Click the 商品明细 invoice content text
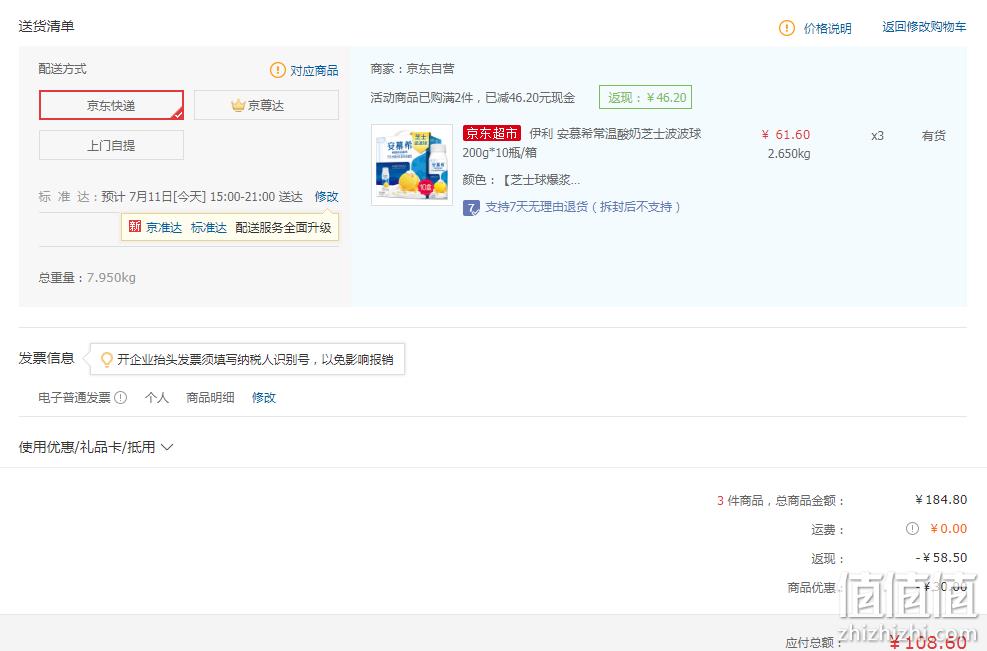The width and height of the screenshot is (987, 651). click(210, 397)
